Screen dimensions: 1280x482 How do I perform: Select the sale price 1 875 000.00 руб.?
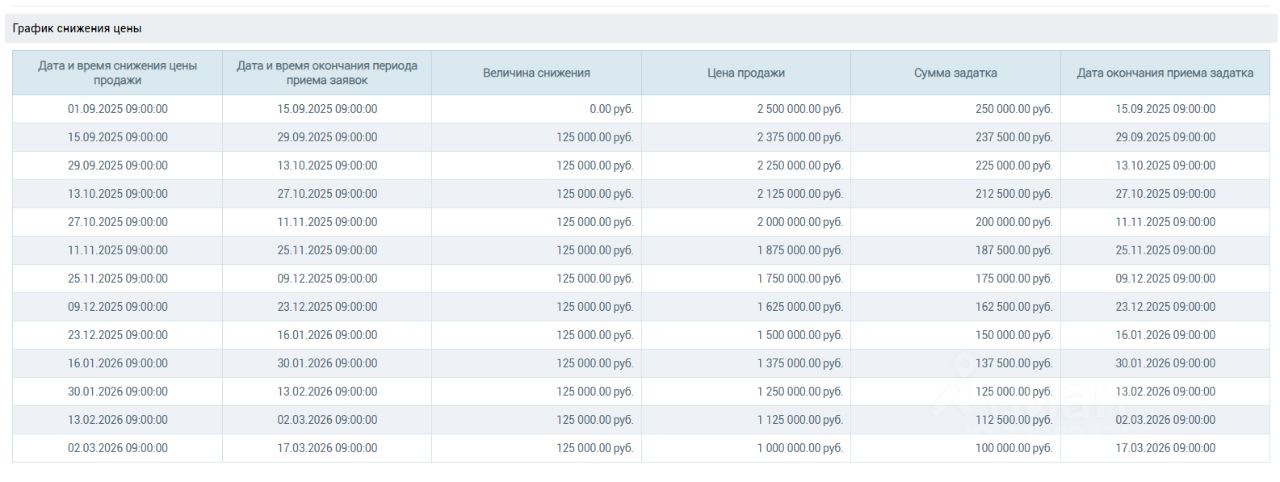click(x=800, y=250)
